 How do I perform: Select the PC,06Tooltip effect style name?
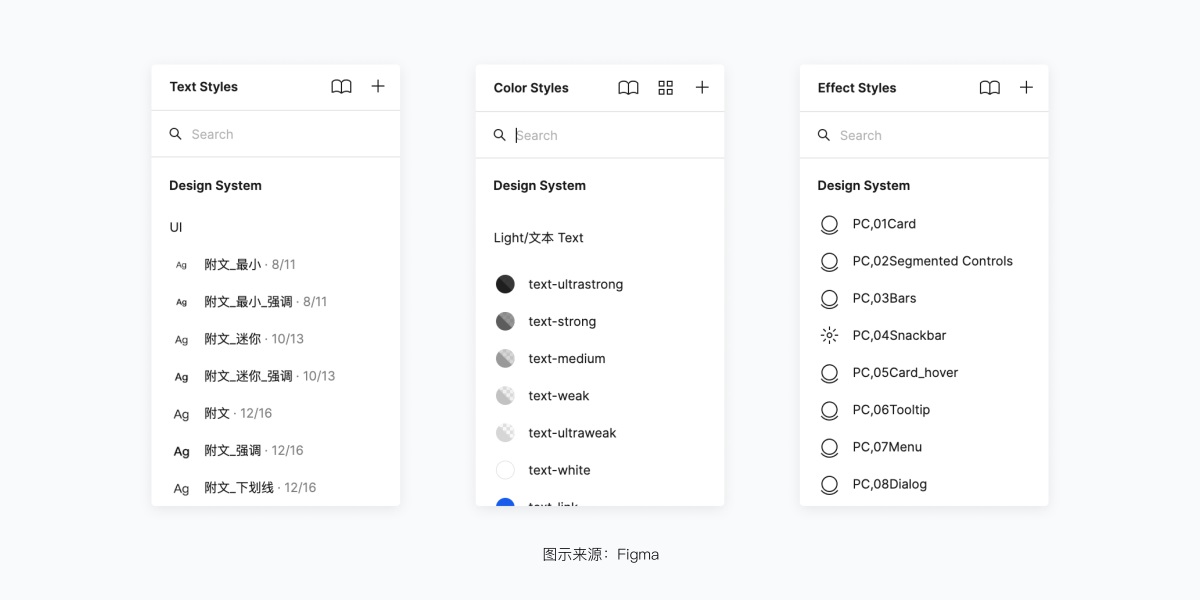pyautogui.click(x=891, y=410)
